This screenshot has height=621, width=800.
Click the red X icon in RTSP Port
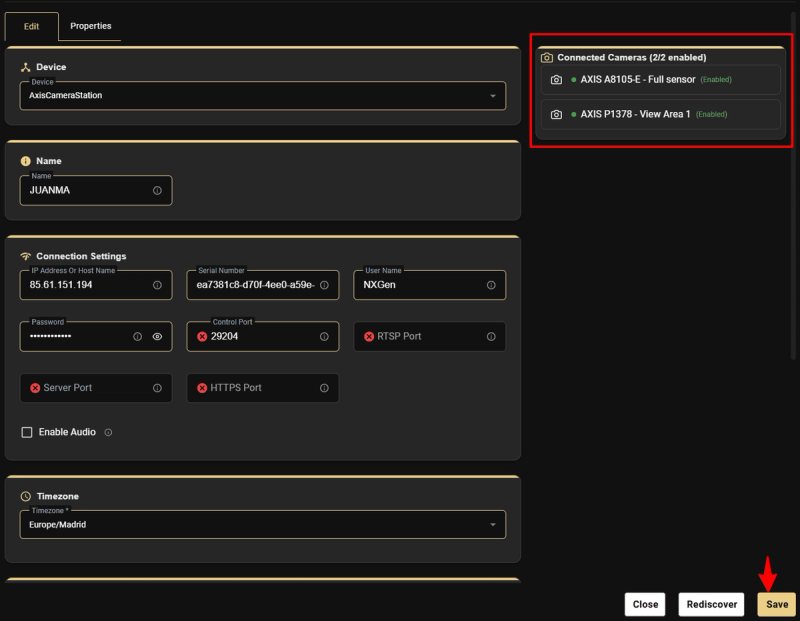click(369, 336)
